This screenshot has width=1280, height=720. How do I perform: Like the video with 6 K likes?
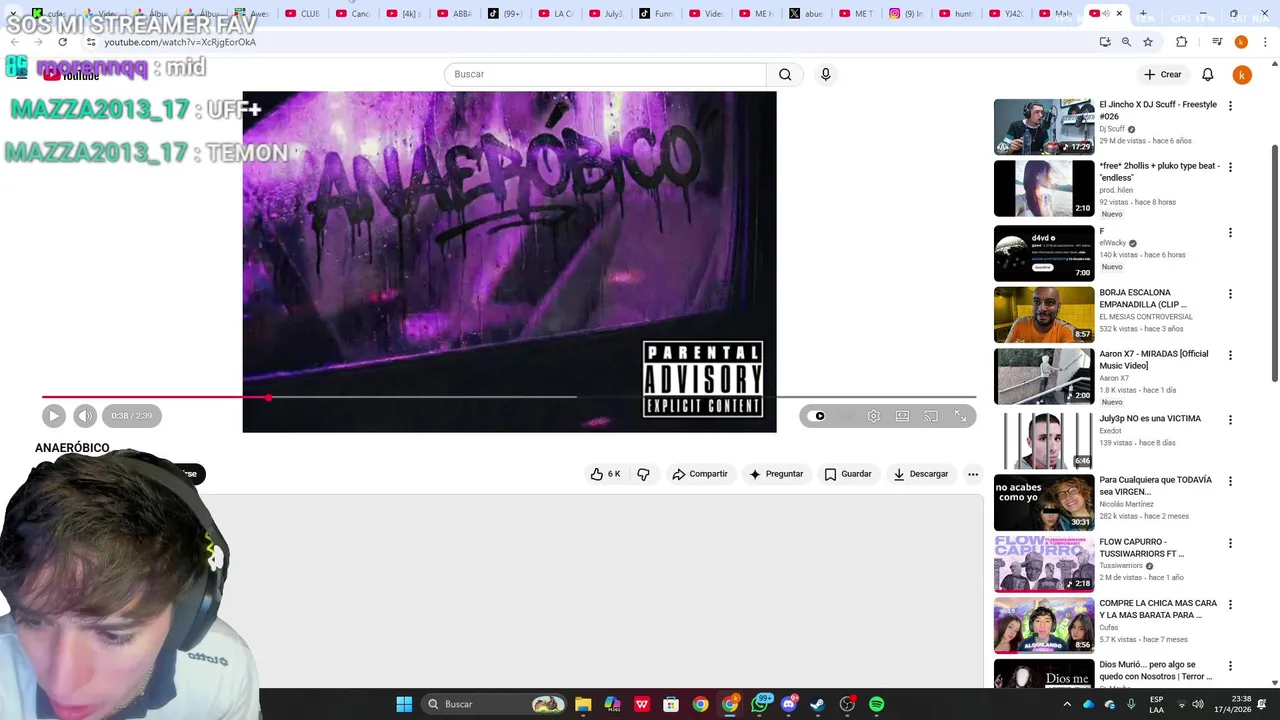point(605,474)
